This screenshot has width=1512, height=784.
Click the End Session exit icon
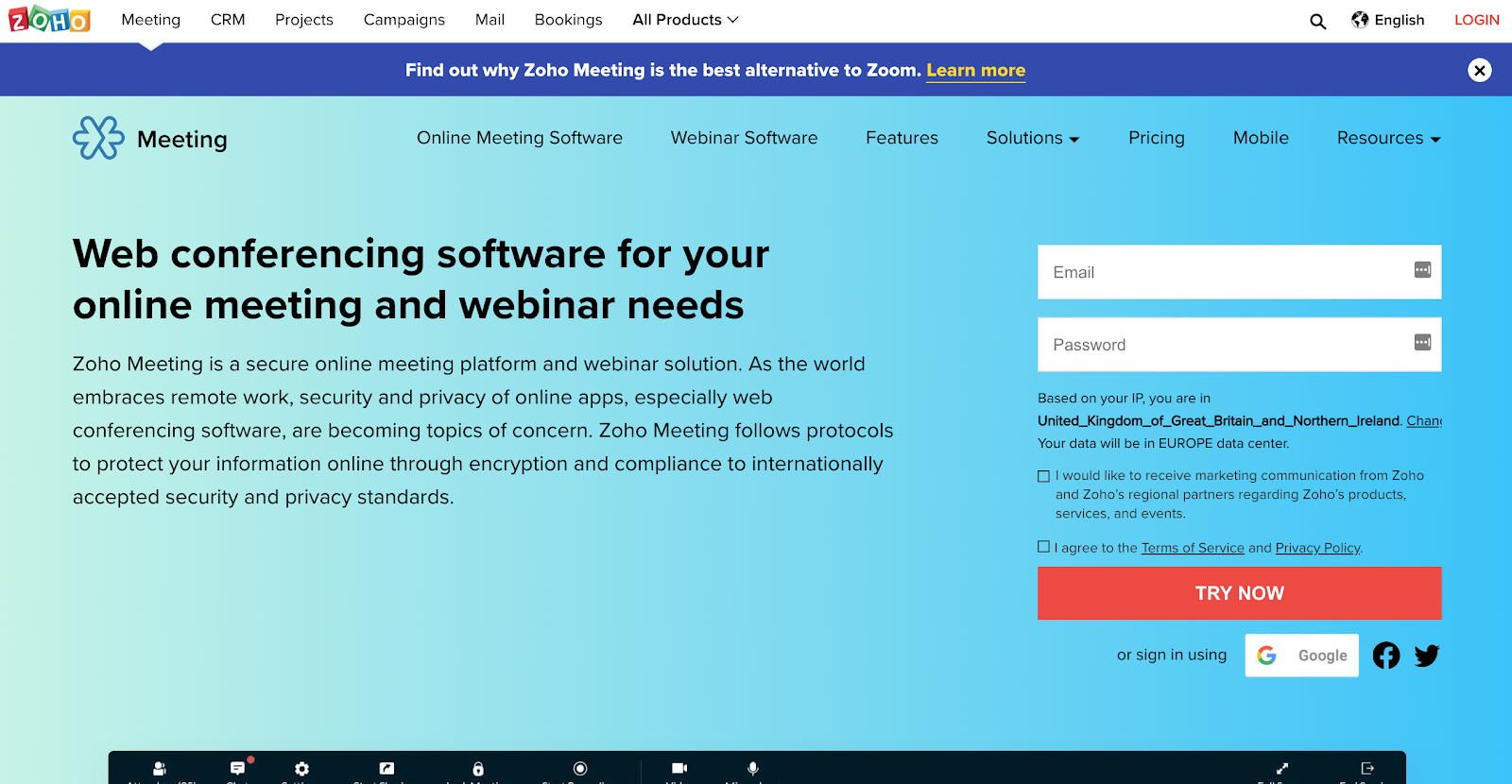click(x=1367, y=769)
